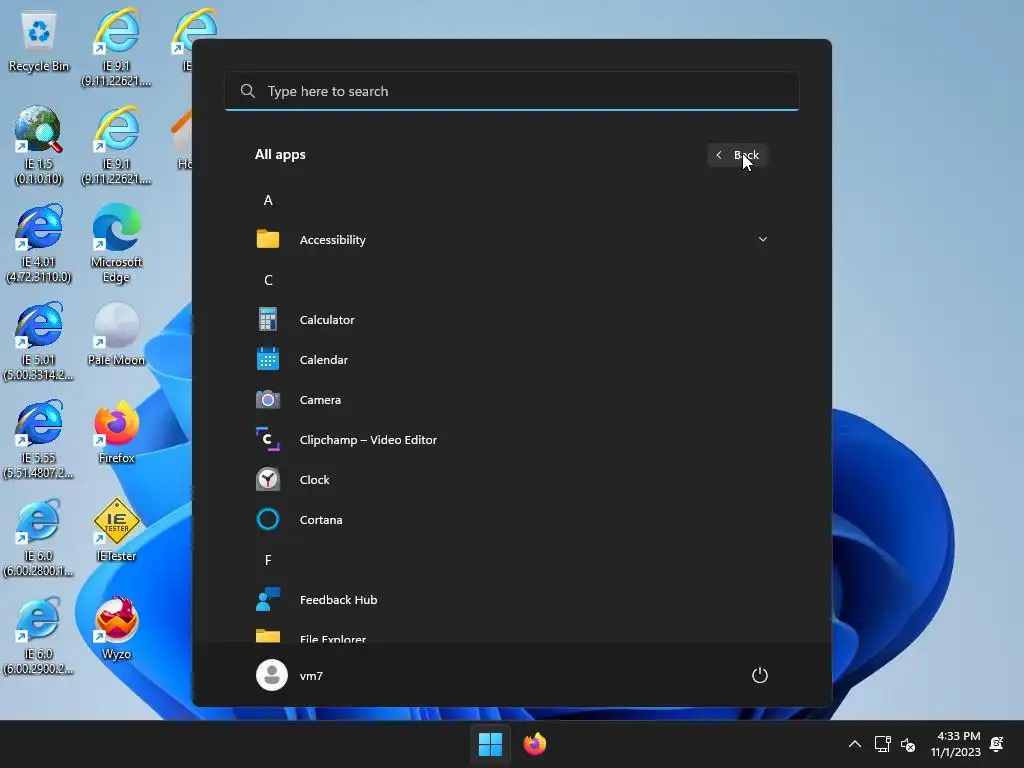Select the IE 9.1 icon beside IE 1.5

point(116,145)
